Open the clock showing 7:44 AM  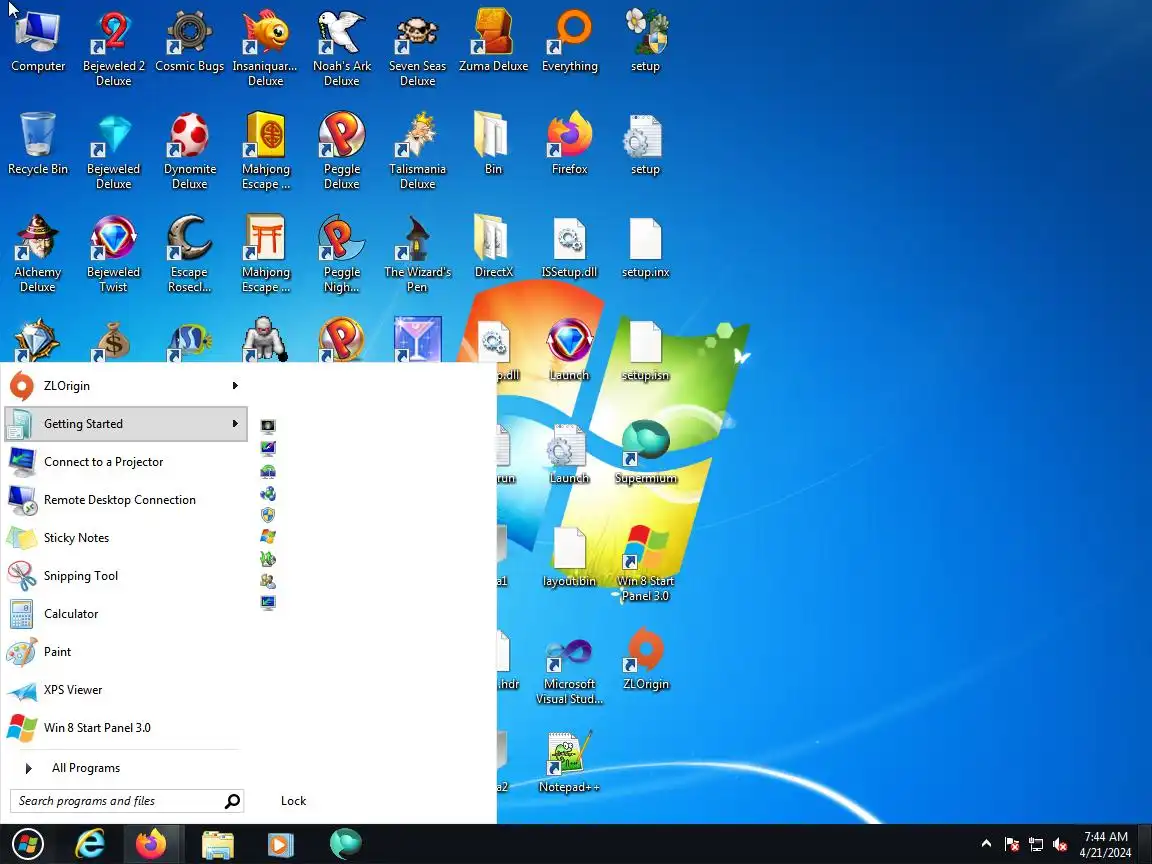[1105, 844]
